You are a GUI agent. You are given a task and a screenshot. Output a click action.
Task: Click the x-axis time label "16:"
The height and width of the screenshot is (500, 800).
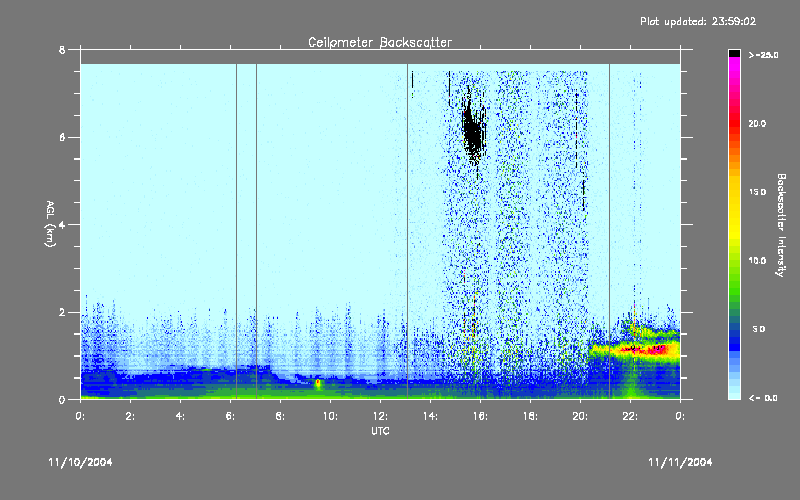pos(480,416)
